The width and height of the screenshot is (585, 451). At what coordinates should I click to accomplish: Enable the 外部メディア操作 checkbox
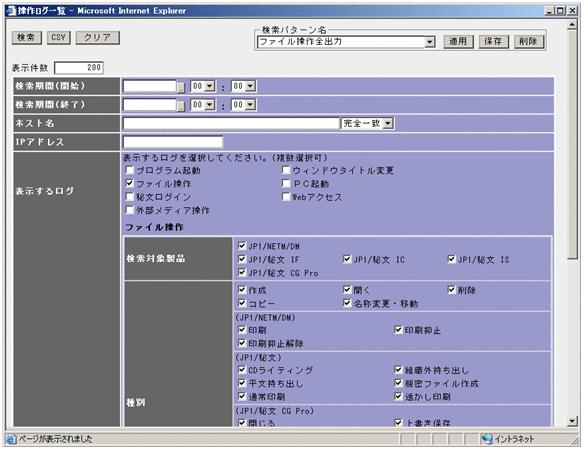click(129, 210)
